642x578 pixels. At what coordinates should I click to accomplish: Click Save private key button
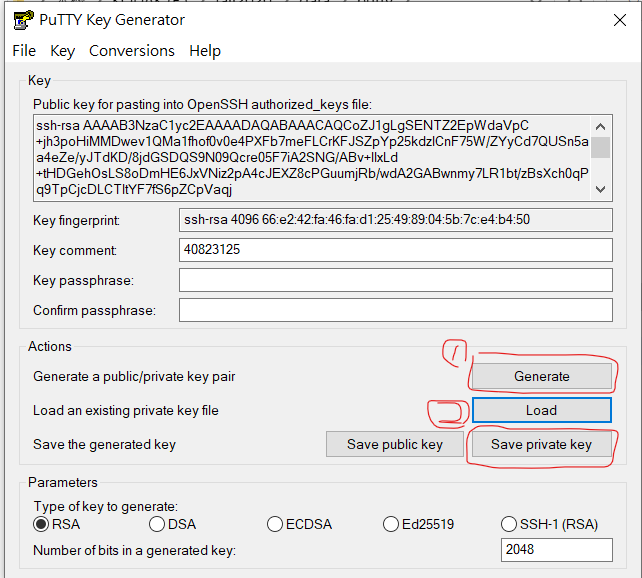[x=542, y=444]
